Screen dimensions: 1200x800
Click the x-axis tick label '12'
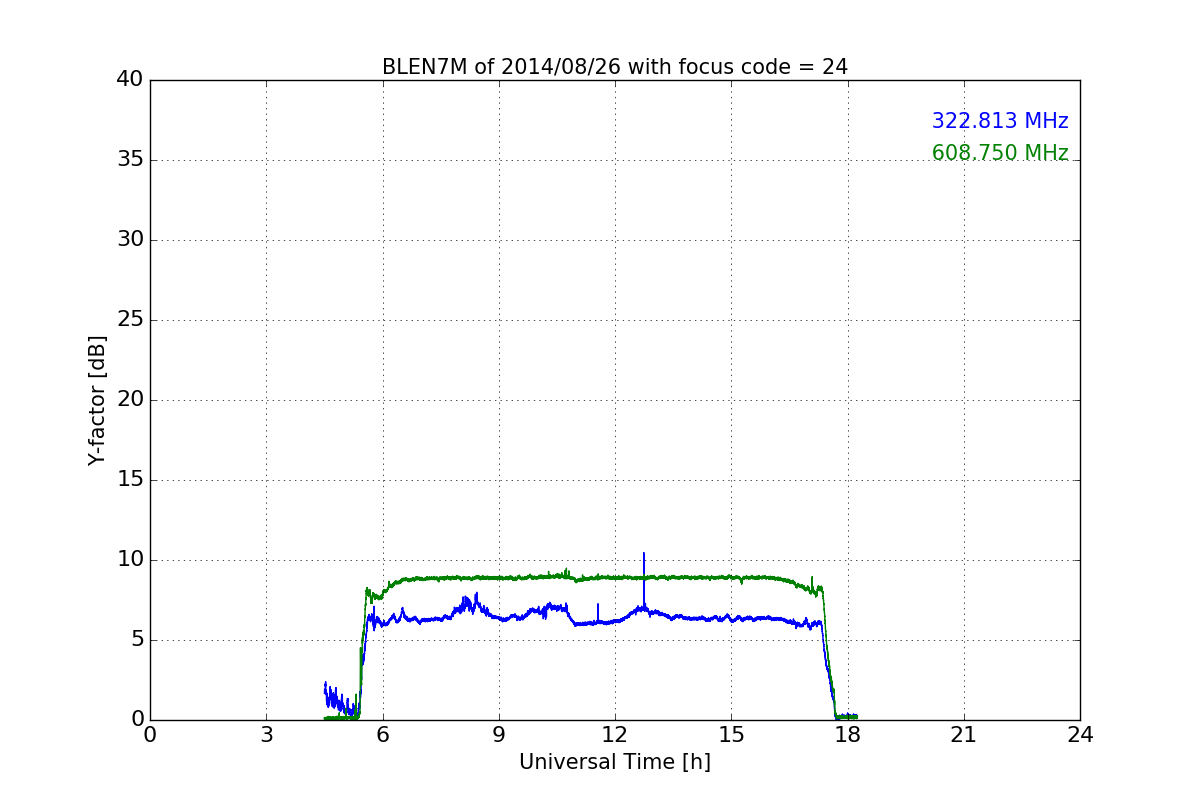click(615, 735)
